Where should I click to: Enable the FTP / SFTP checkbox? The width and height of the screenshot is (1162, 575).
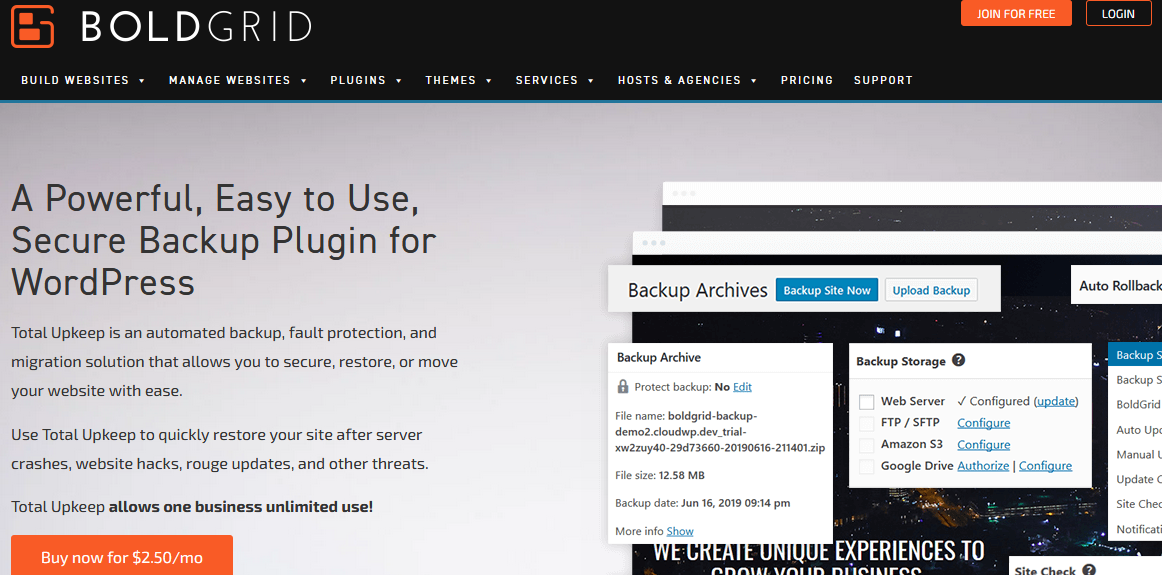(867, 424)
